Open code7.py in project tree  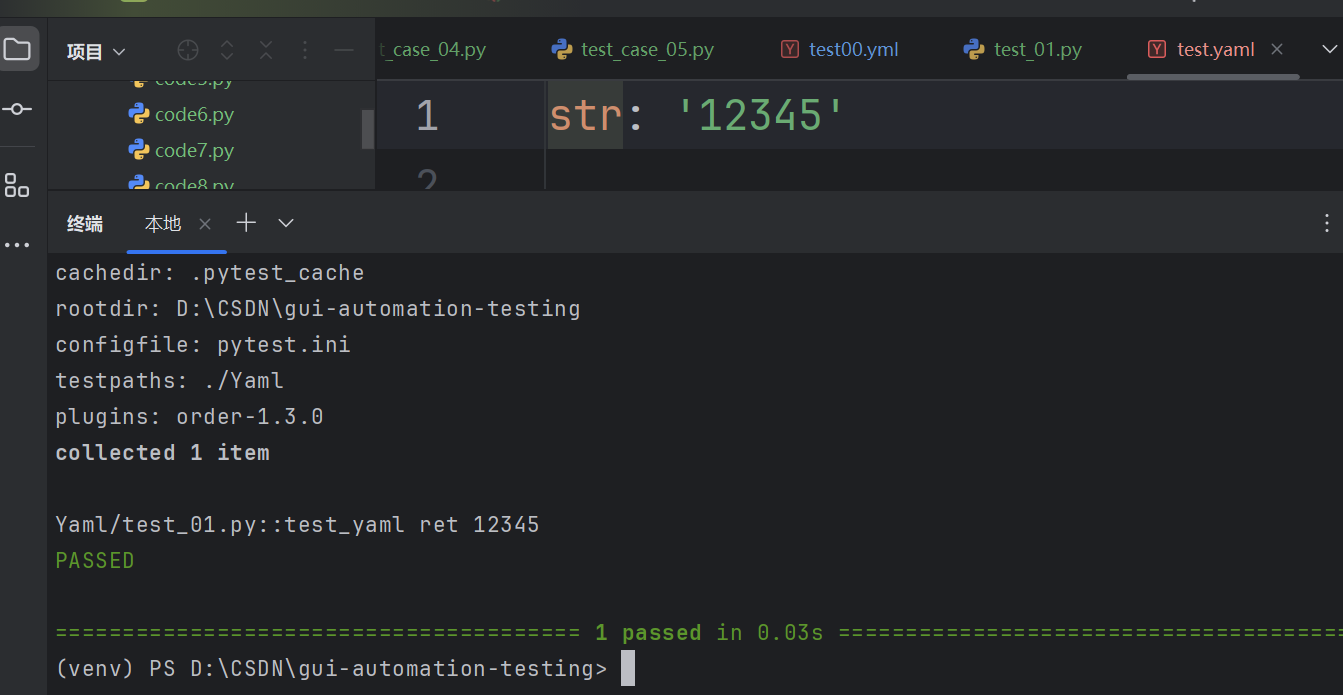[194, 150]
